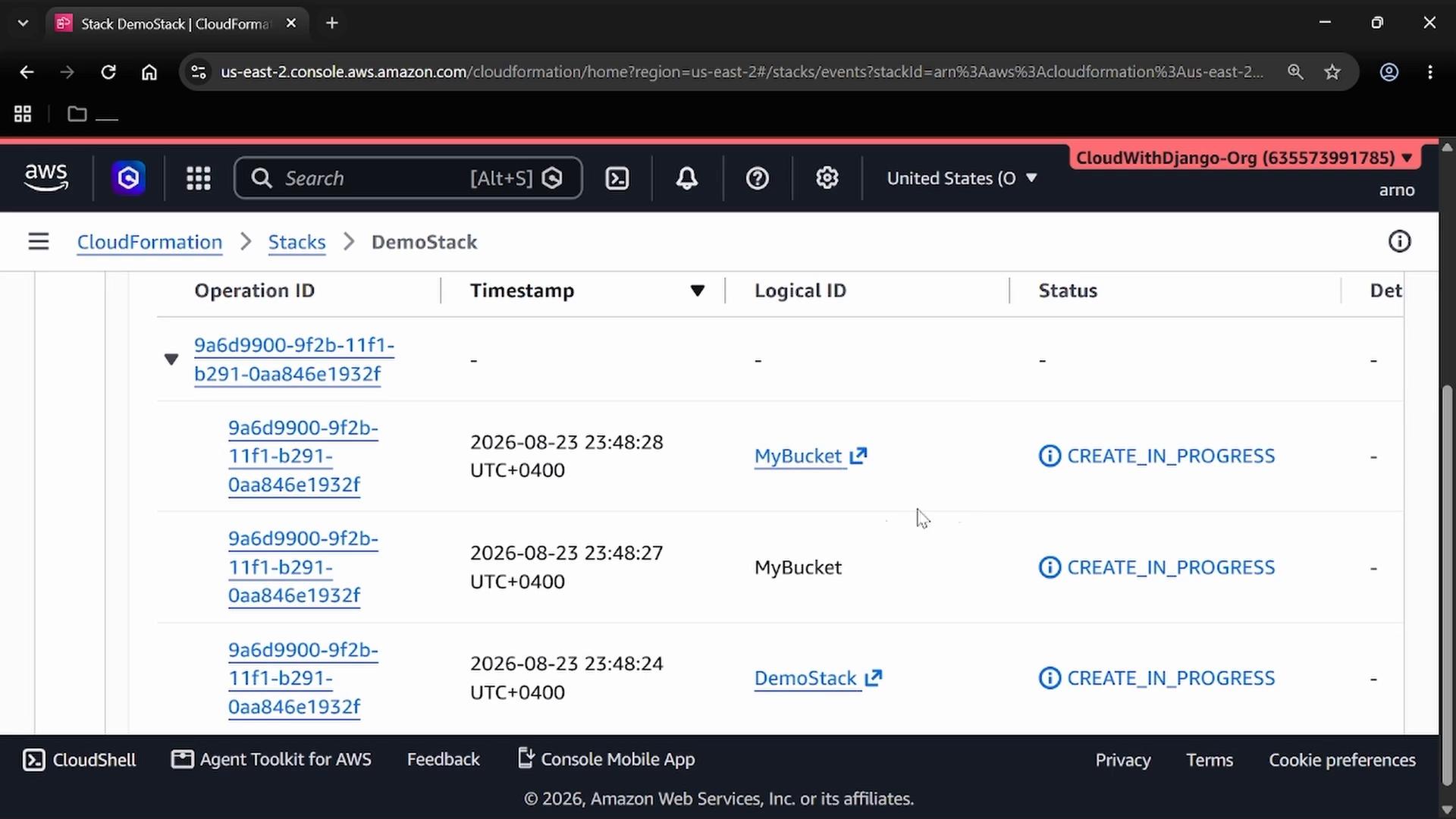Open the notifications bell
The height and width of the screenshot is (819, 1456).
687,178
